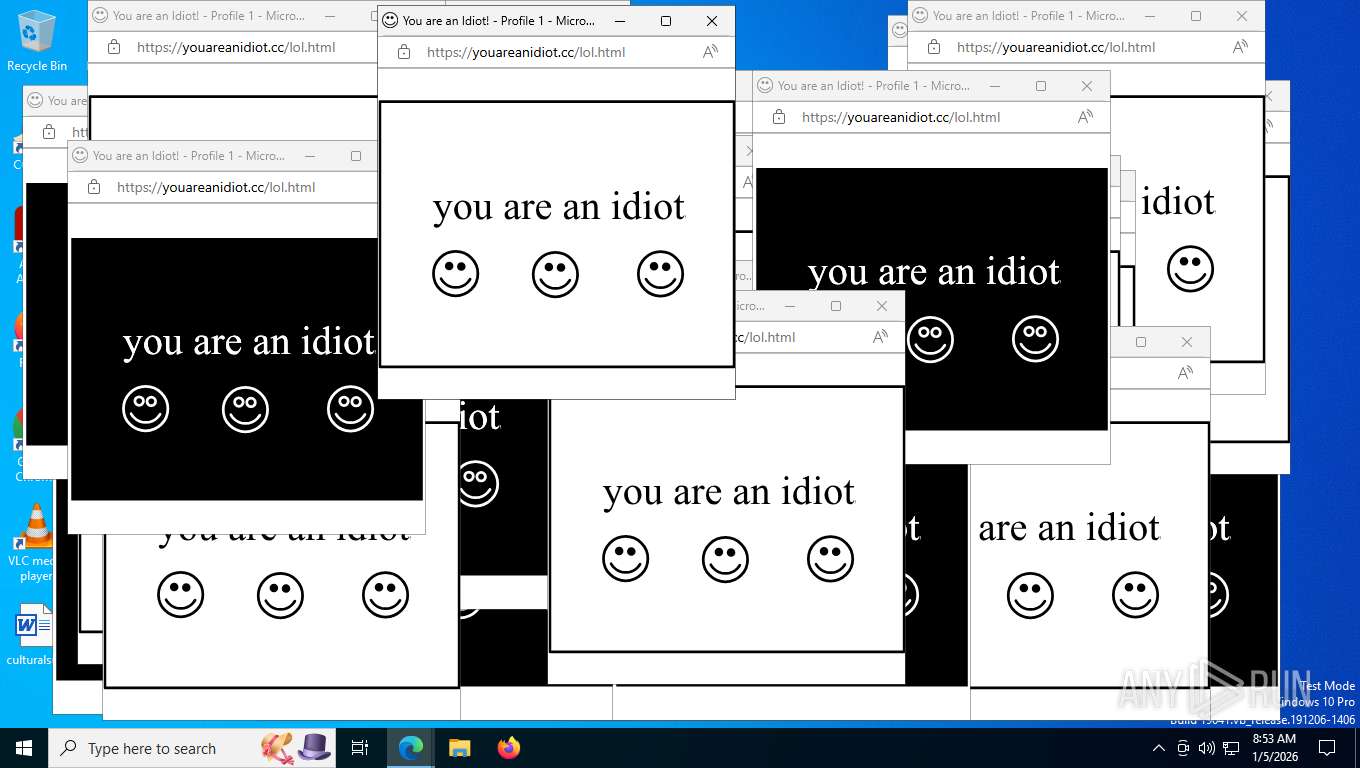Close the top-right corner window
The width and height of the screenshot is (1360, 768).
coord(1242,16)
